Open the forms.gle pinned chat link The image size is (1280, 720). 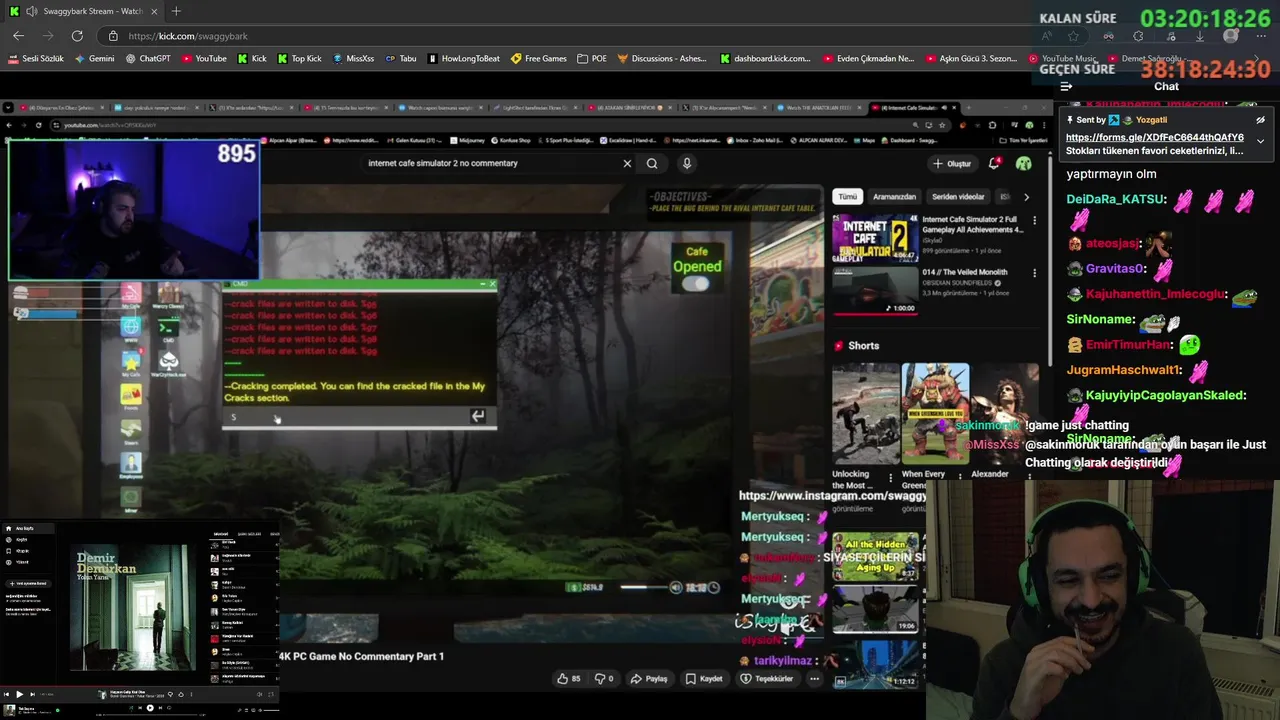pyautogui.click(x=1154, y=137)
